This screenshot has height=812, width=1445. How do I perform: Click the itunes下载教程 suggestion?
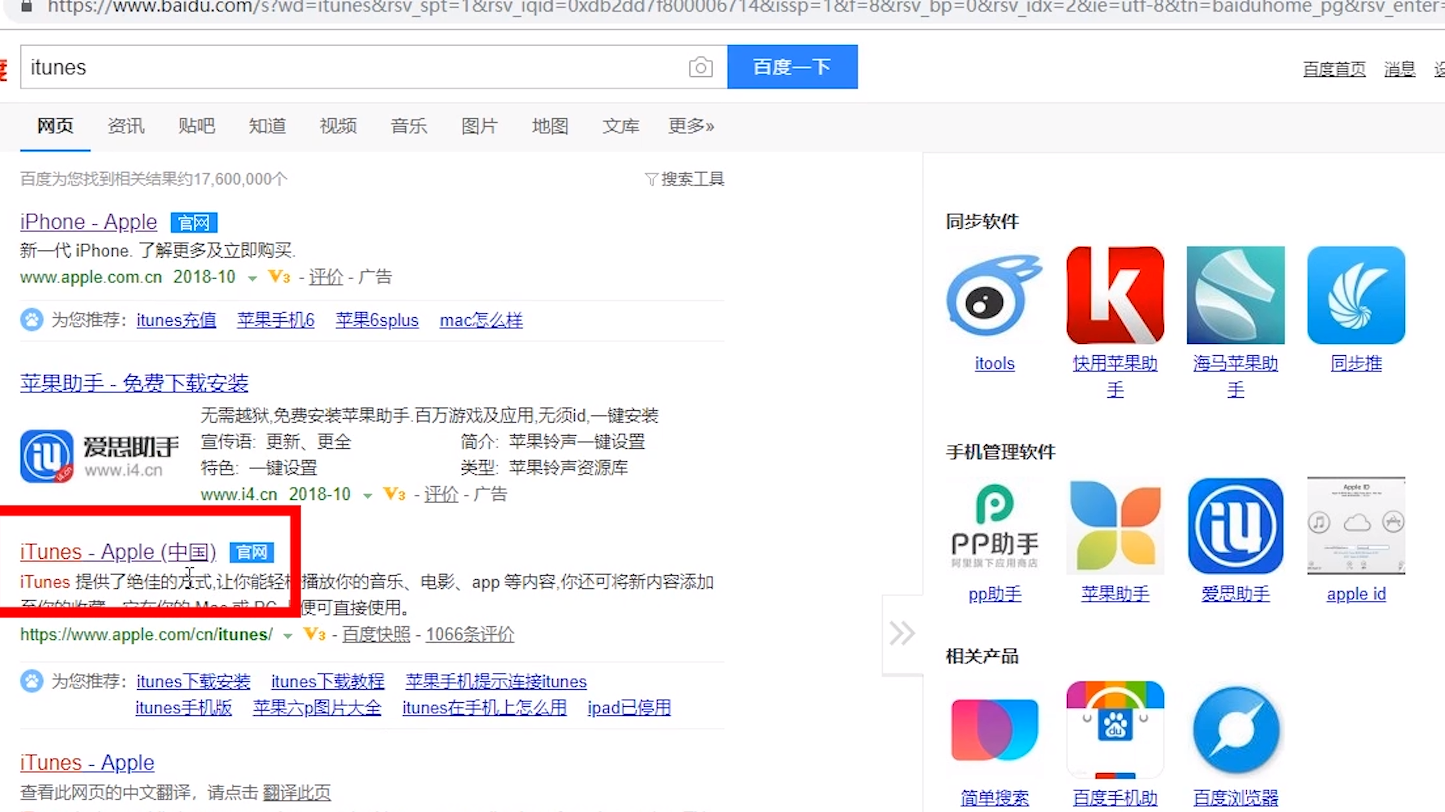tap(328, 681)
